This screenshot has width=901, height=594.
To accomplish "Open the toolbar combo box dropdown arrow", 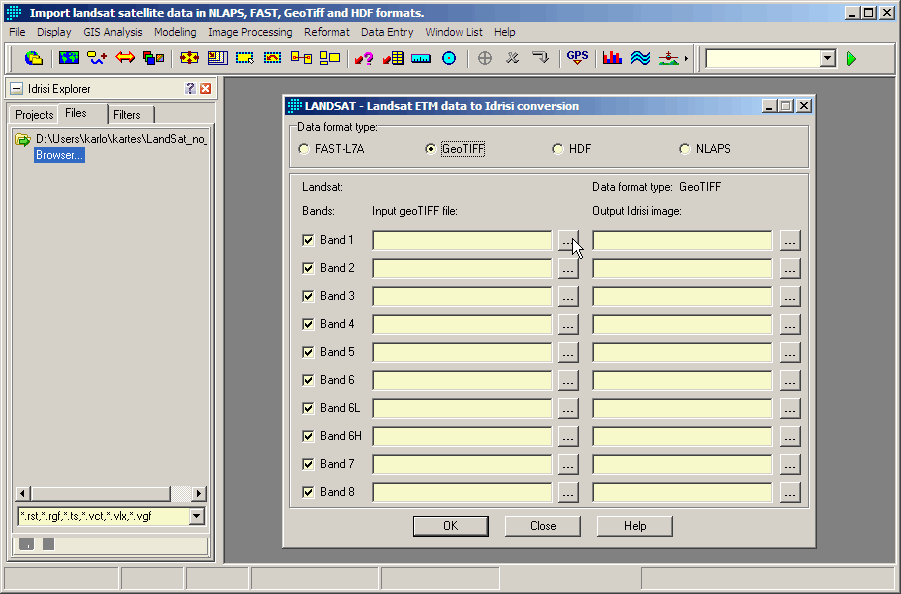I will click(x=827, y=58).
